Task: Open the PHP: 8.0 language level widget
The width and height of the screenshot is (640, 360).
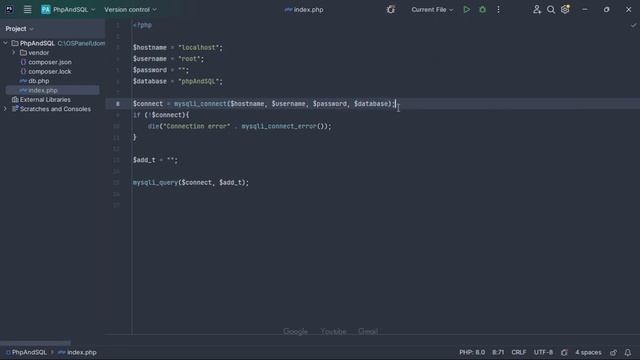Action: (472, 352)
